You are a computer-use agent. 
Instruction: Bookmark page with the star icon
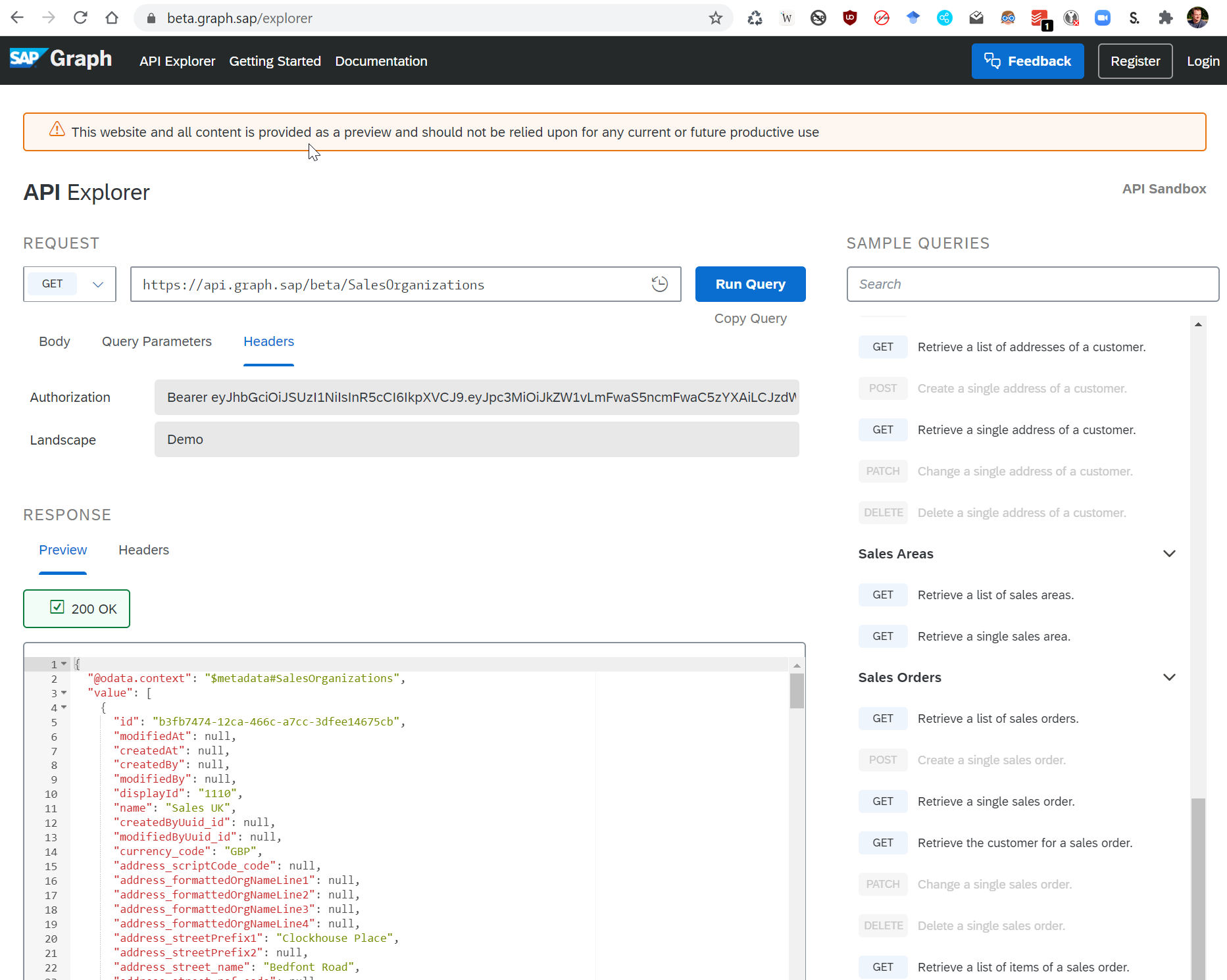[x=716, y=18]
